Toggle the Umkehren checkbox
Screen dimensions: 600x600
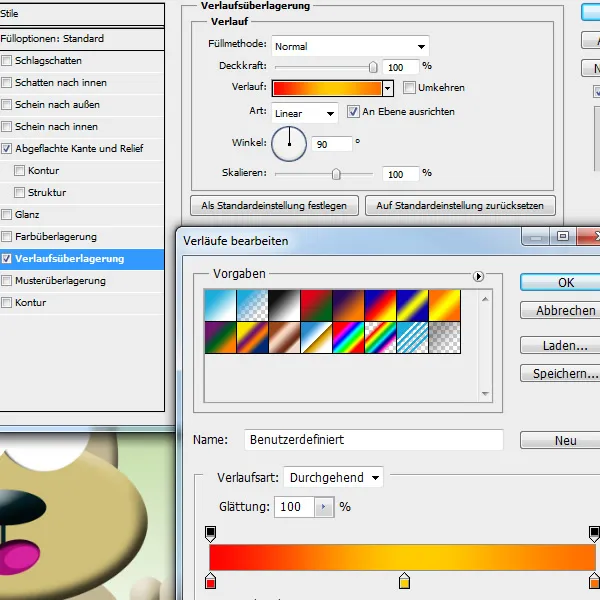[x=409, y=88]
